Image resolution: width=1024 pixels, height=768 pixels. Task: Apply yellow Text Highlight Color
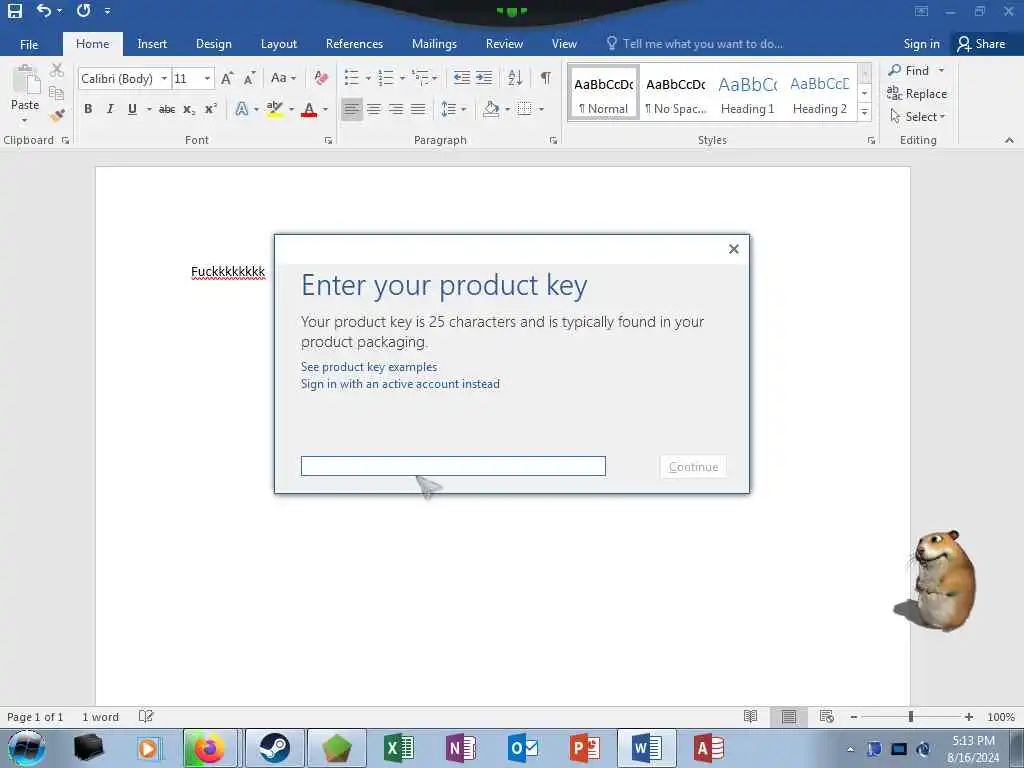point(275,109)
